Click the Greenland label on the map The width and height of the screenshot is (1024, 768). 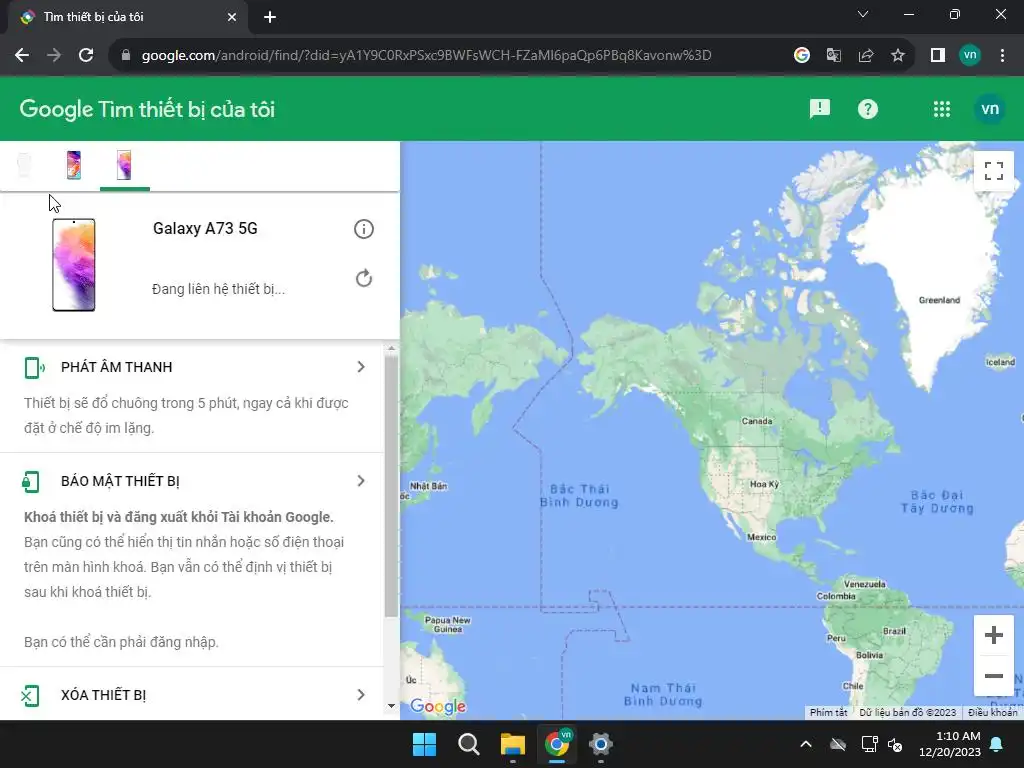click(939, 300)
